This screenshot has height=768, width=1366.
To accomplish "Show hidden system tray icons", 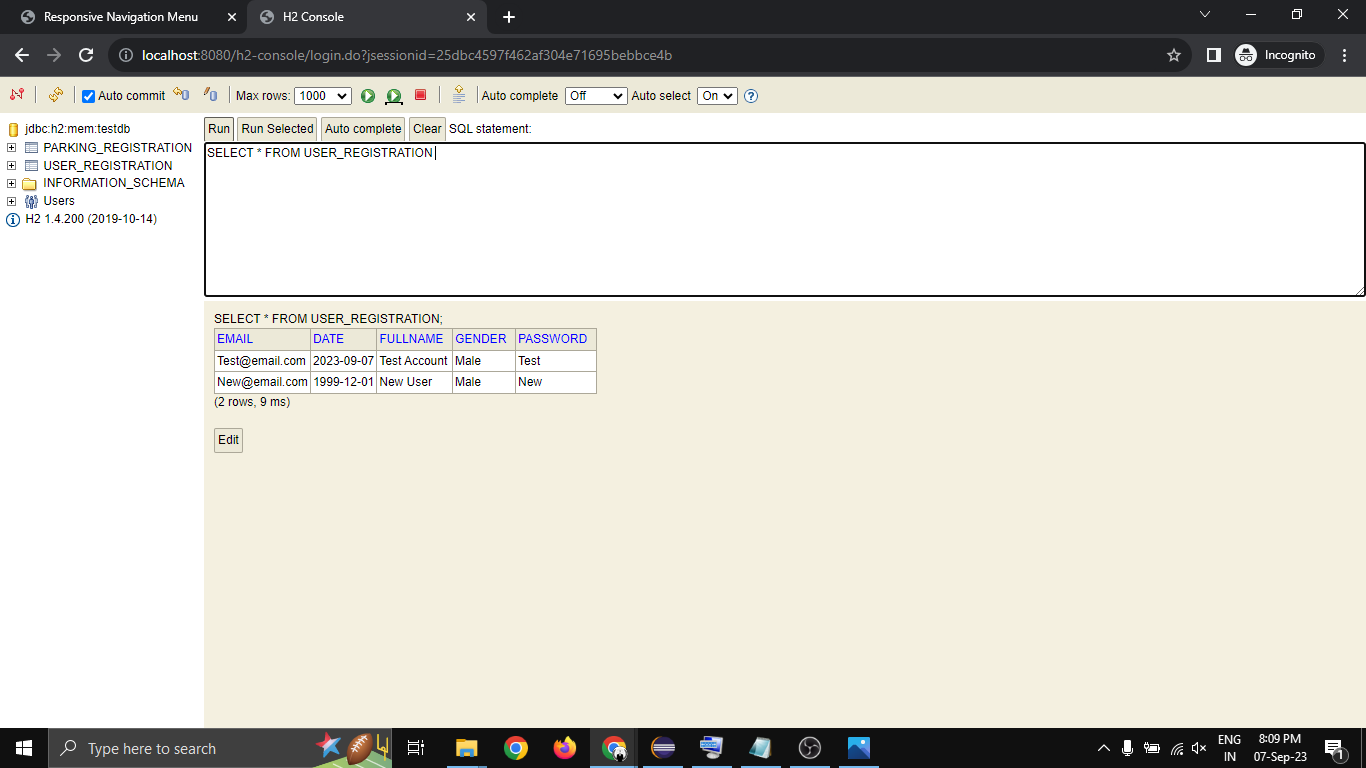I will pyautogui.click(x=1104, y=748).
